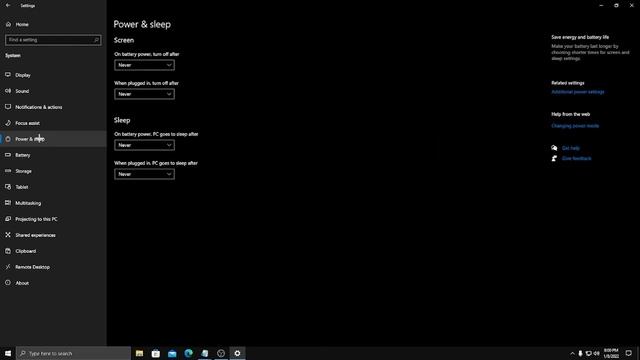Open Battery settings via its icon

(8, 155)
